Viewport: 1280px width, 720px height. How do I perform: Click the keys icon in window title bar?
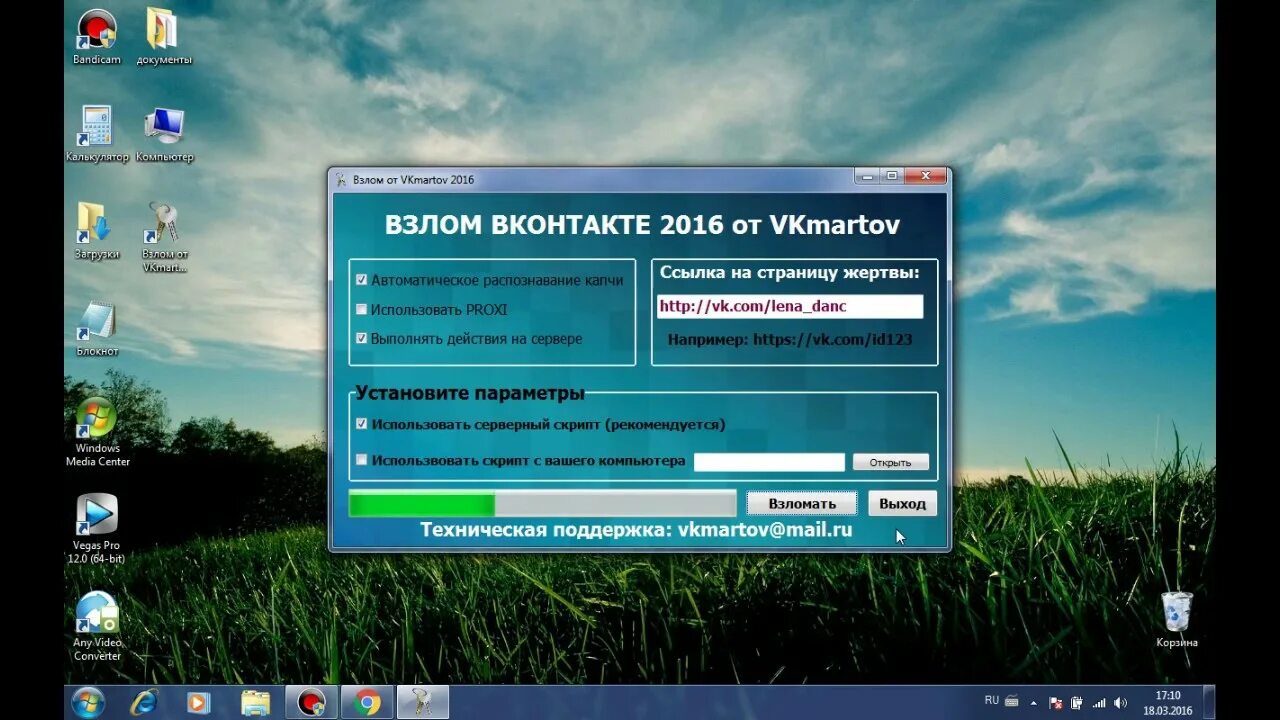pyautogui.click(x=341, y=180)
